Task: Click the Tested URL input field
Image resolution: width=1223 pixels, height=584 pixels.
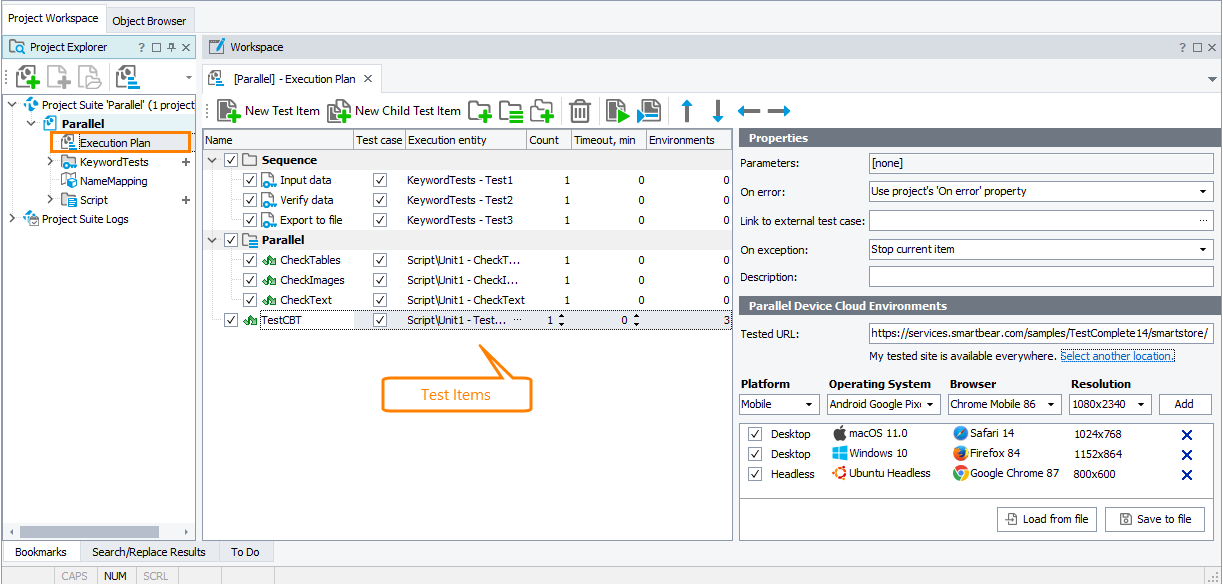Action: (1040, 333)
